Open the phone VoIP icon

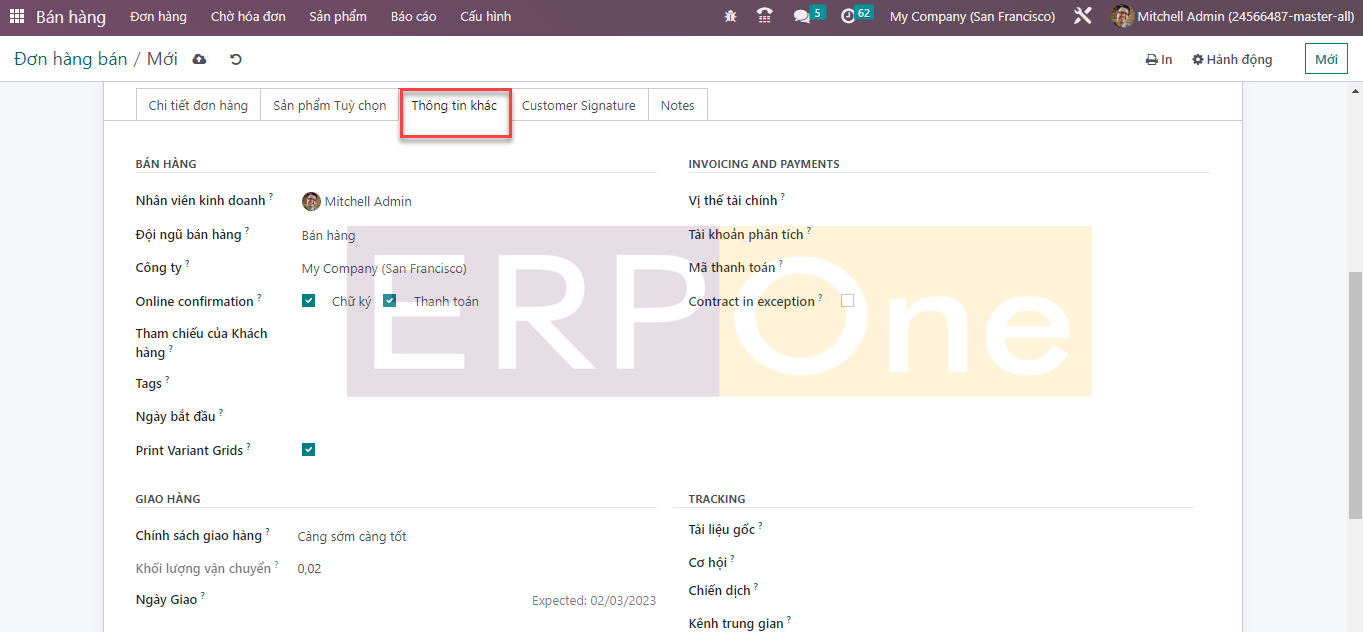click(765, 17)
